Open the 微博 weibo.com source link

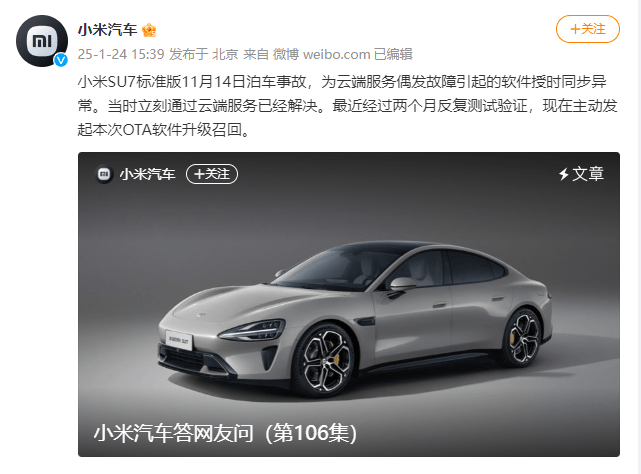point(321,54)
